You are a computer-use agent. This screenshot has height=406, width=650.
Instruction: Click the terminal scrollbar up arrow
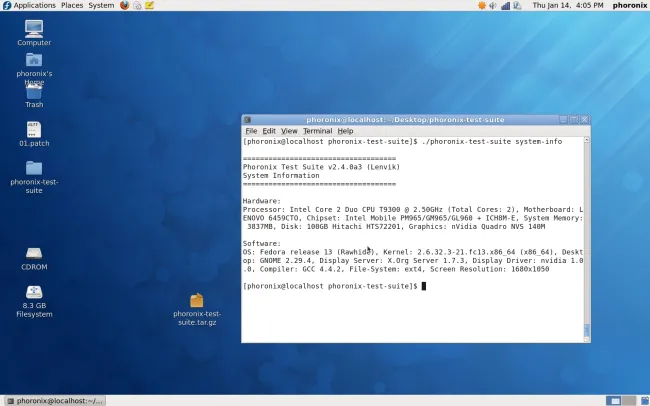tap(587, 140)
